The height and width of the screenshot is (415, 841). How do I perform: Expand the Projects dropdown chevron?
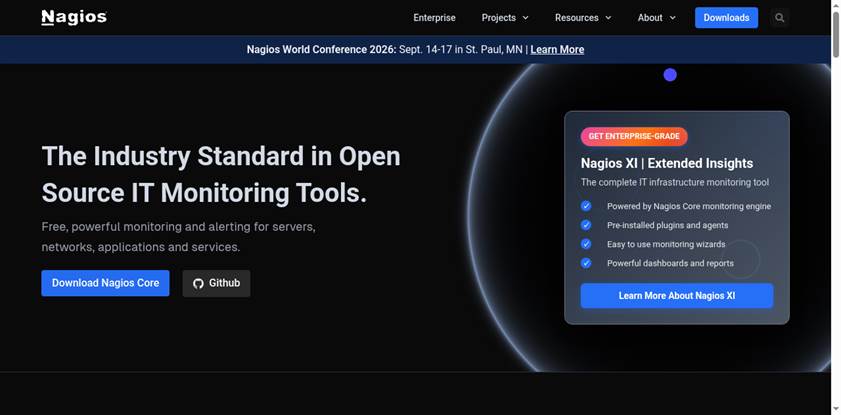pyautogui.click(x=526, y=18)
